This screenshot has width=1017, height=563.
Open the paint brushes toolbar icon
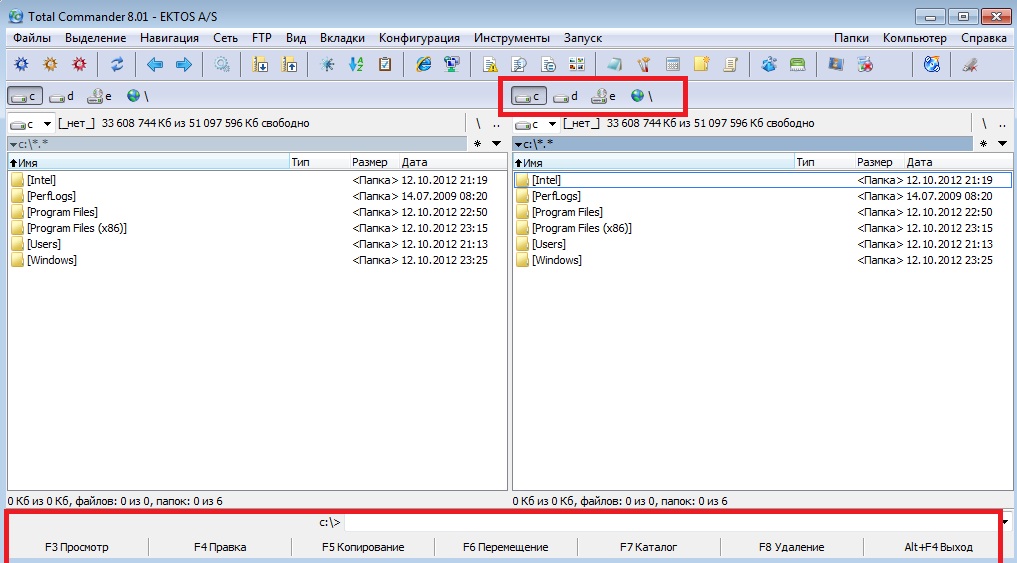[x=643, y=64]
